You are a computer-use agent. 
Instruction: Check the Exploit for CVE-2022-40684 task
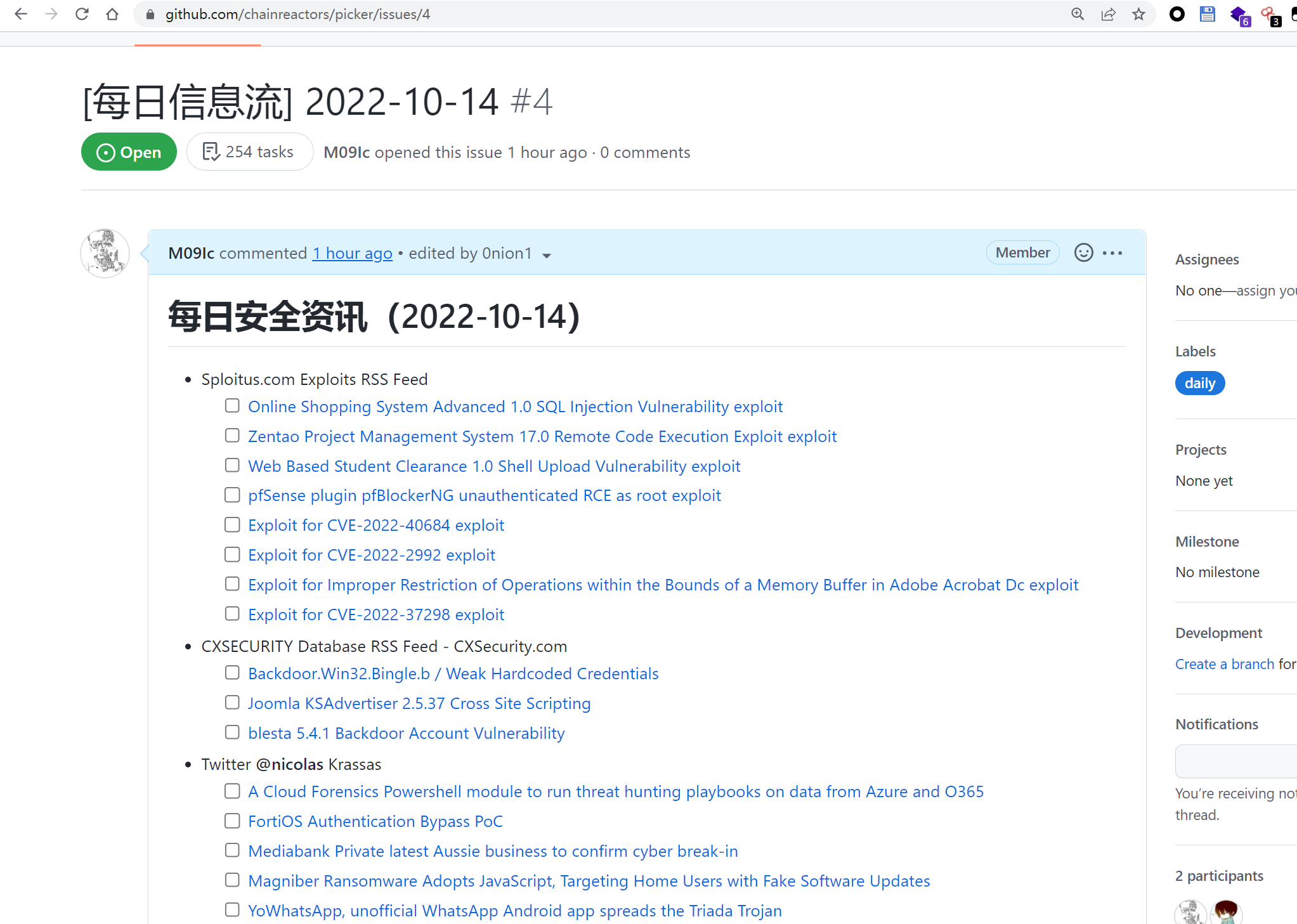pos(232,524)
